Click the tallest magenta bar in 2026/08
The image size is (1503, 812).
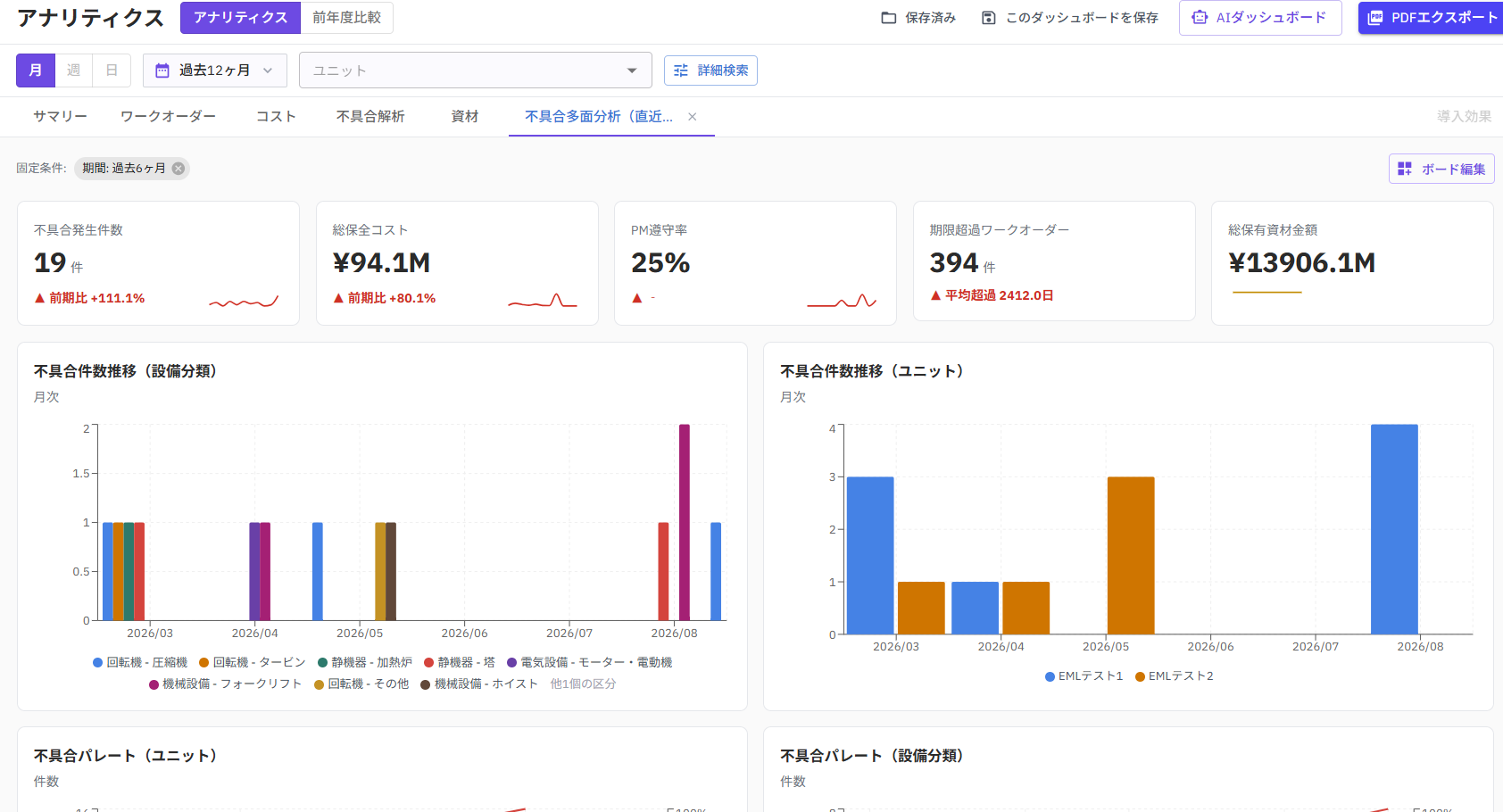[x=685, y=522]
